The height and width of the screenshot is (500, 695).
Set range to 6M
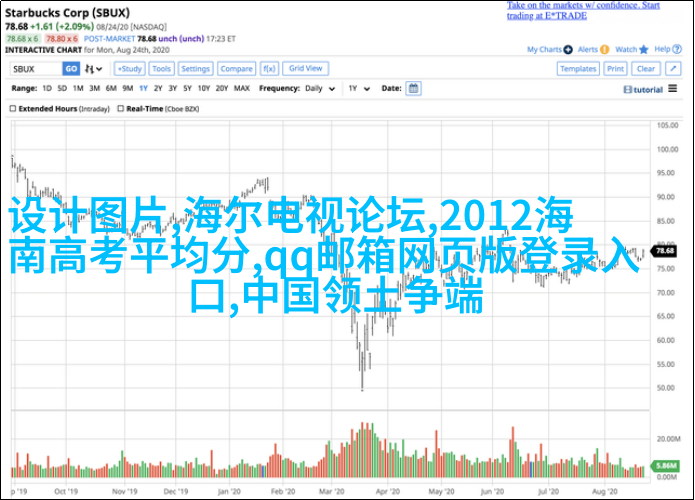coord(111,89)
